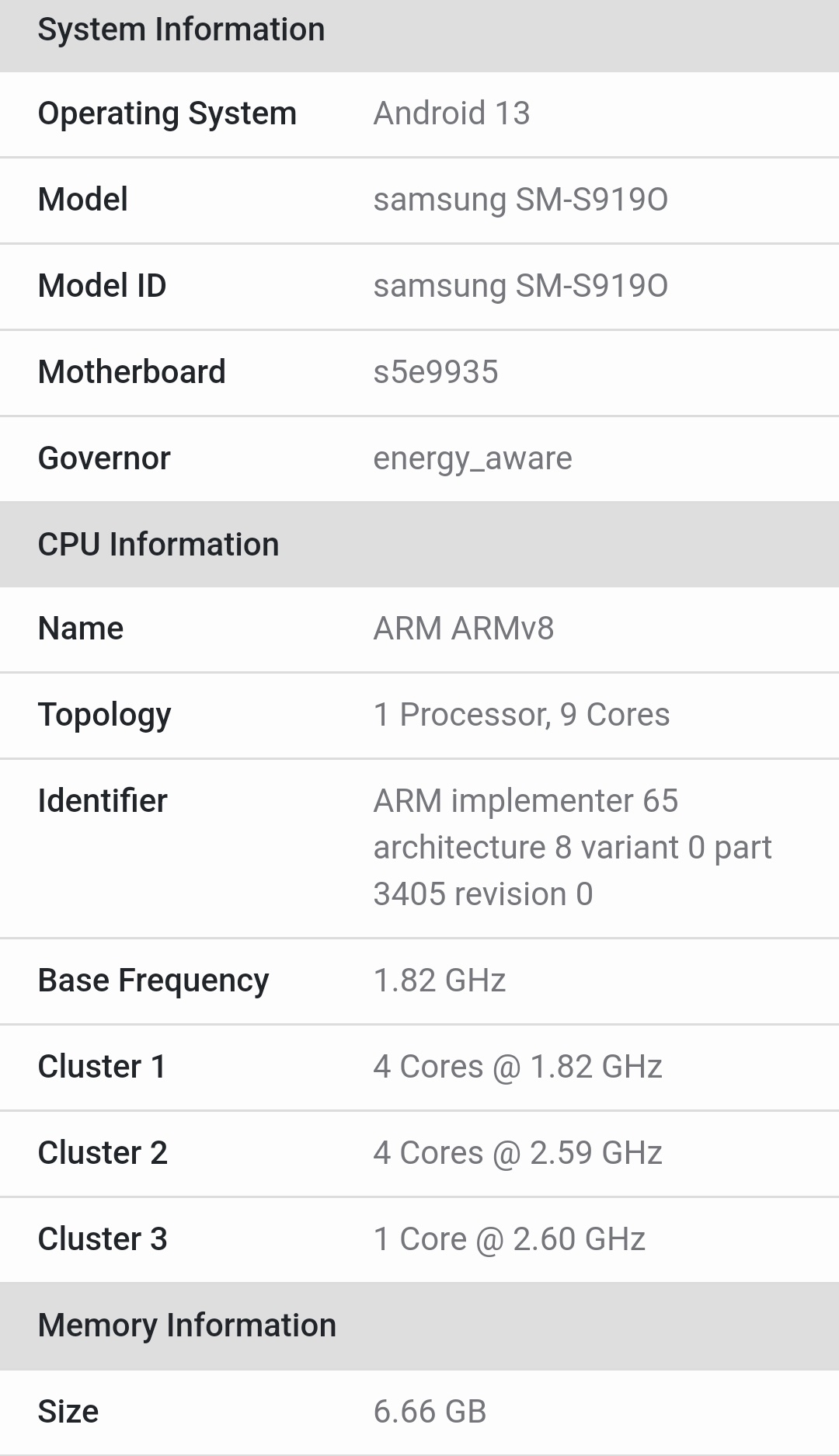Select the 1 Core @ 2.60 GHz value
Screen dimensions: 839x1456
coord(509,1239)
